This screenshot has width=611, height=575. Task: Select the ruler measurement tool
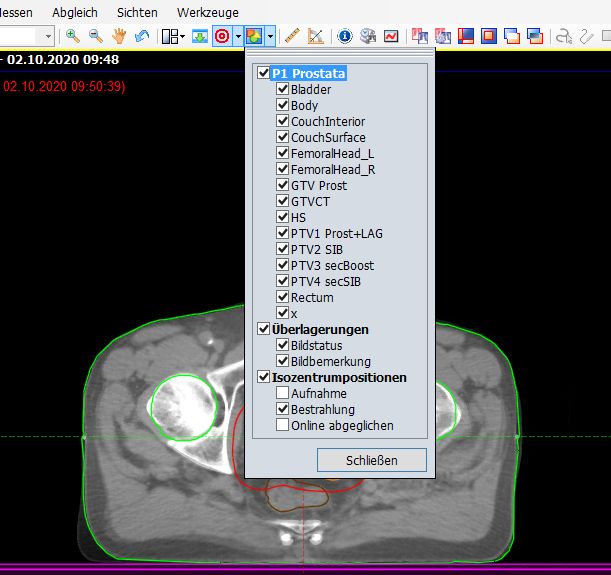(293, 36)
